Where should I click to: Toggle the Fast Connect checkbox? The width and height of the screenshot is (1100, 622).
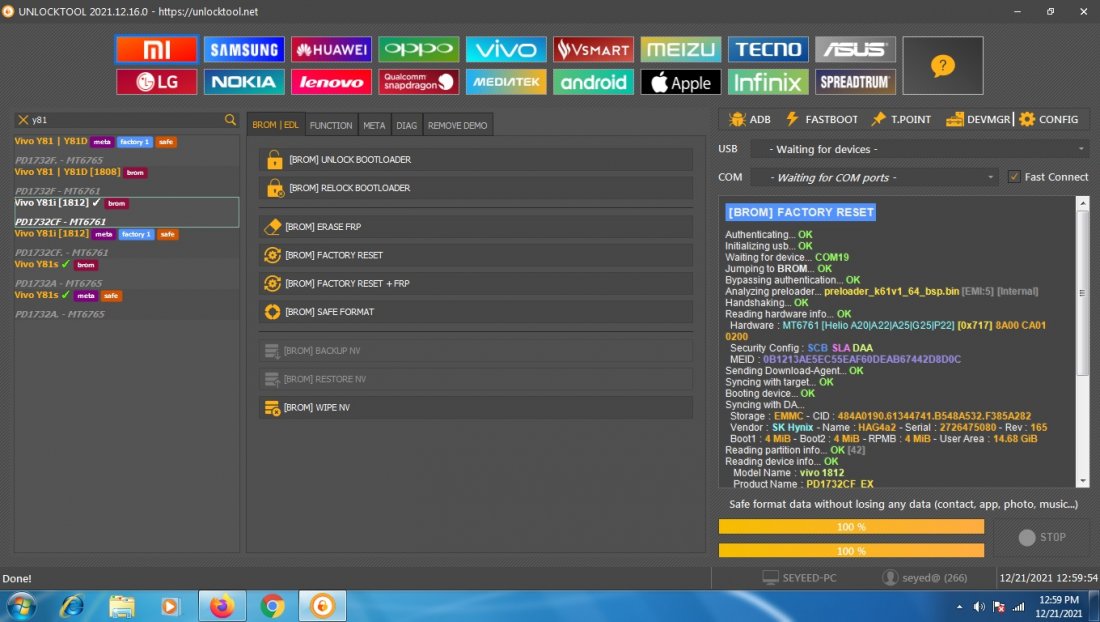(1014, 177)
